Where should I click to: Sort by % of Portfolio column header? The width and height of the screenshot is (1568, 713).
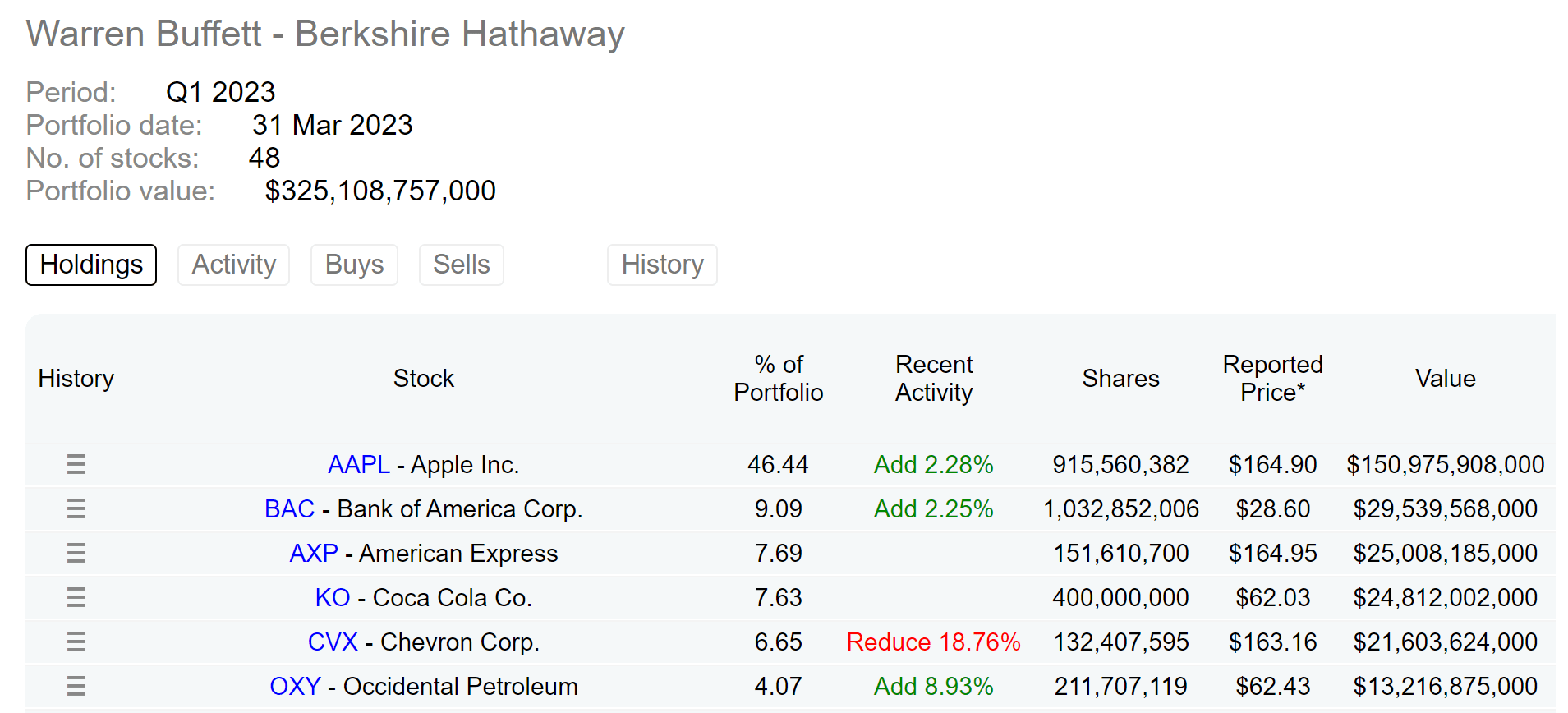pos(779,379)
